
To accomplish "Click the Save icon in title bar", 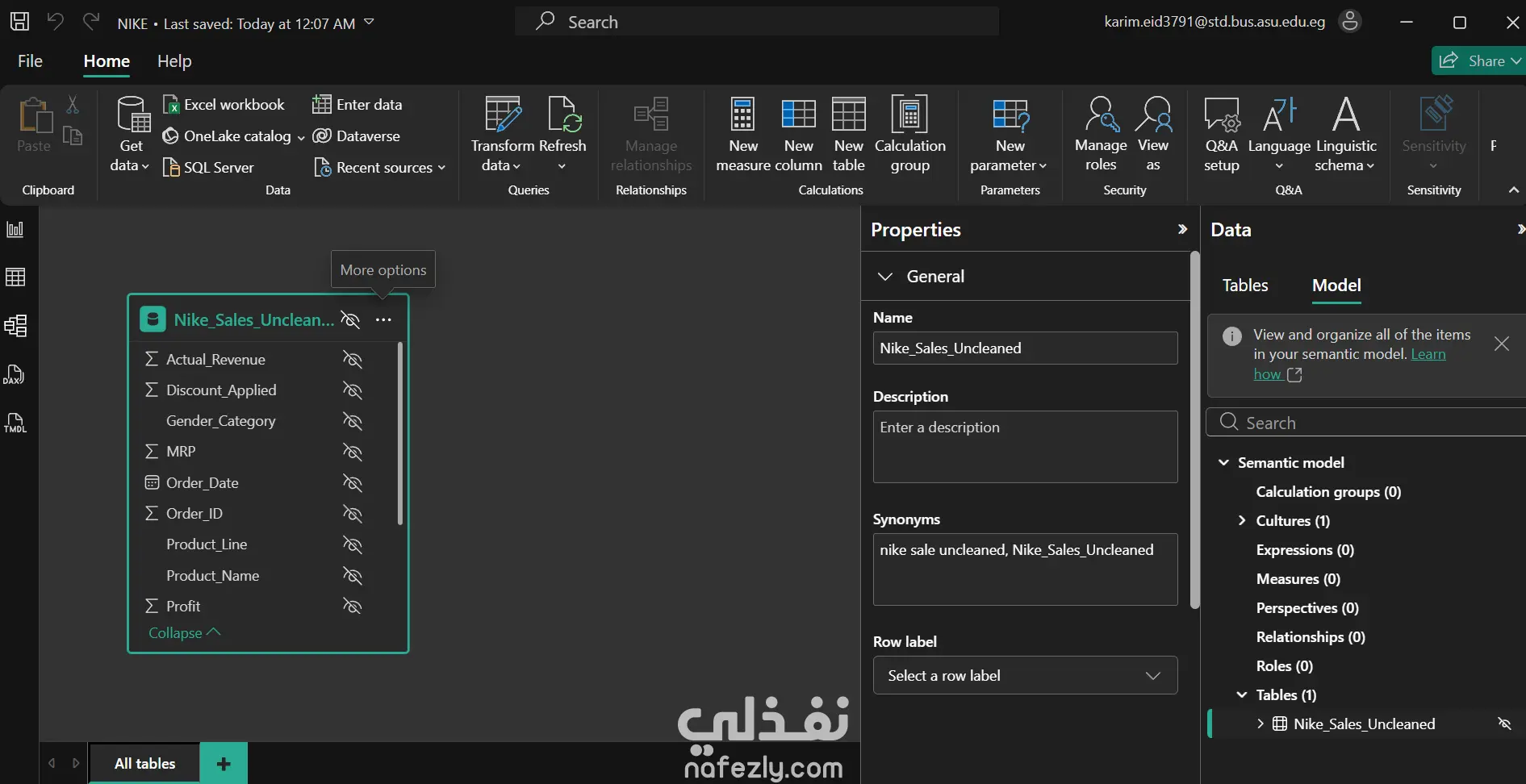I will (x=19, y=22).
